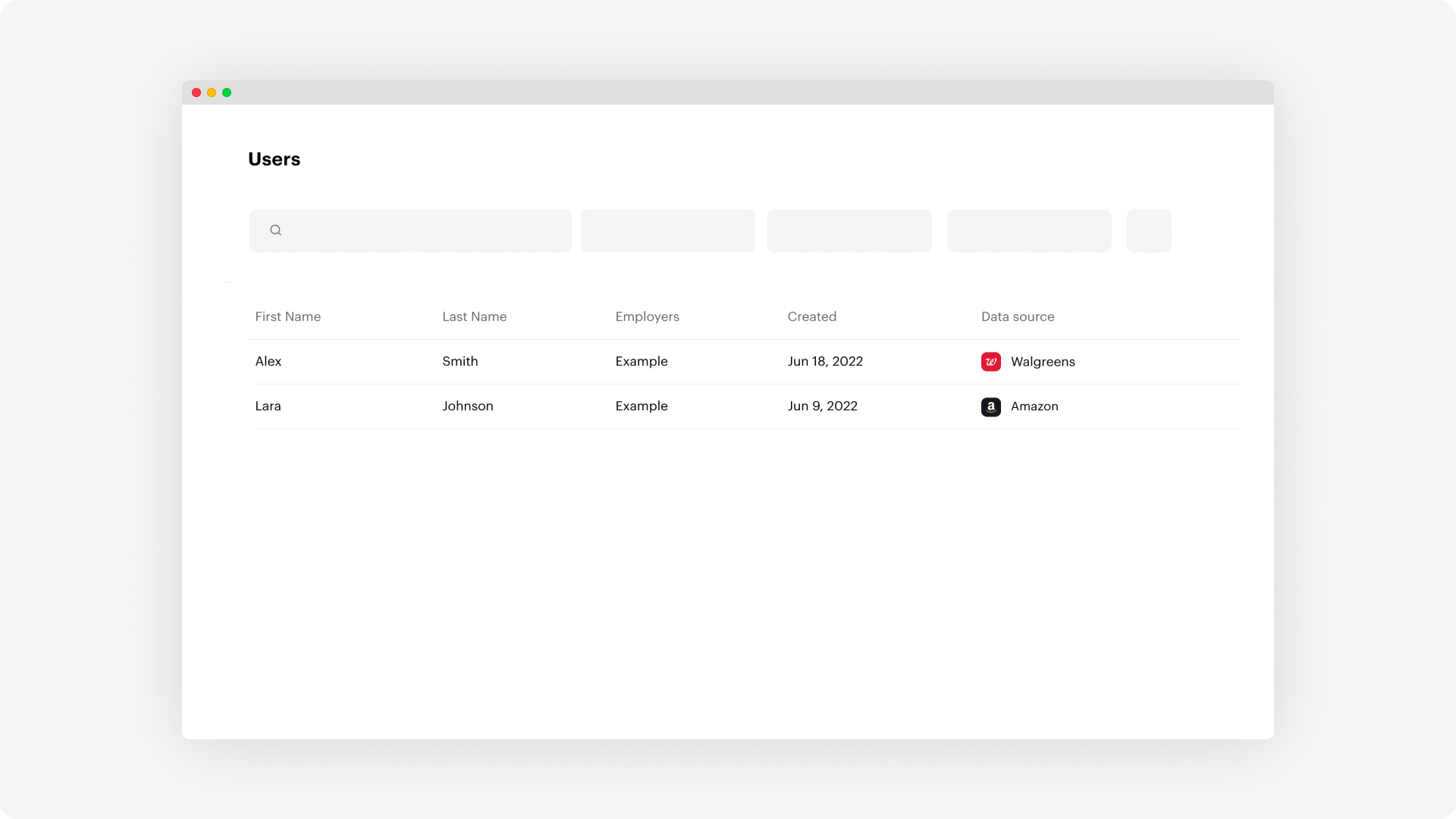Click the red close window dot
The width and height of the screenshot is (1456, 819).
click(196, 93)
